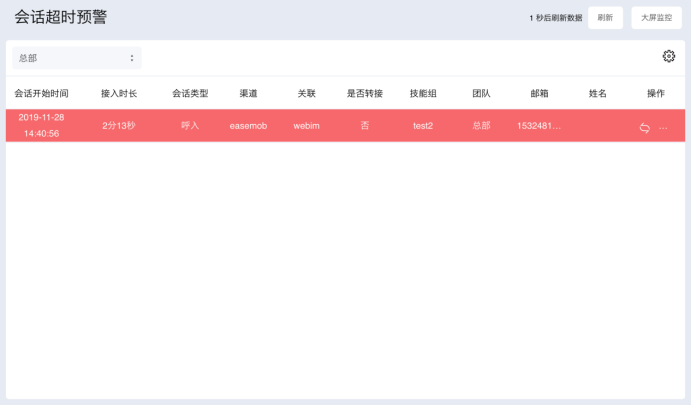This screenshot has height=405, width=691.
Task: Open the 大屏监控 big-screen monitor button
Action: tap(657, 18)
